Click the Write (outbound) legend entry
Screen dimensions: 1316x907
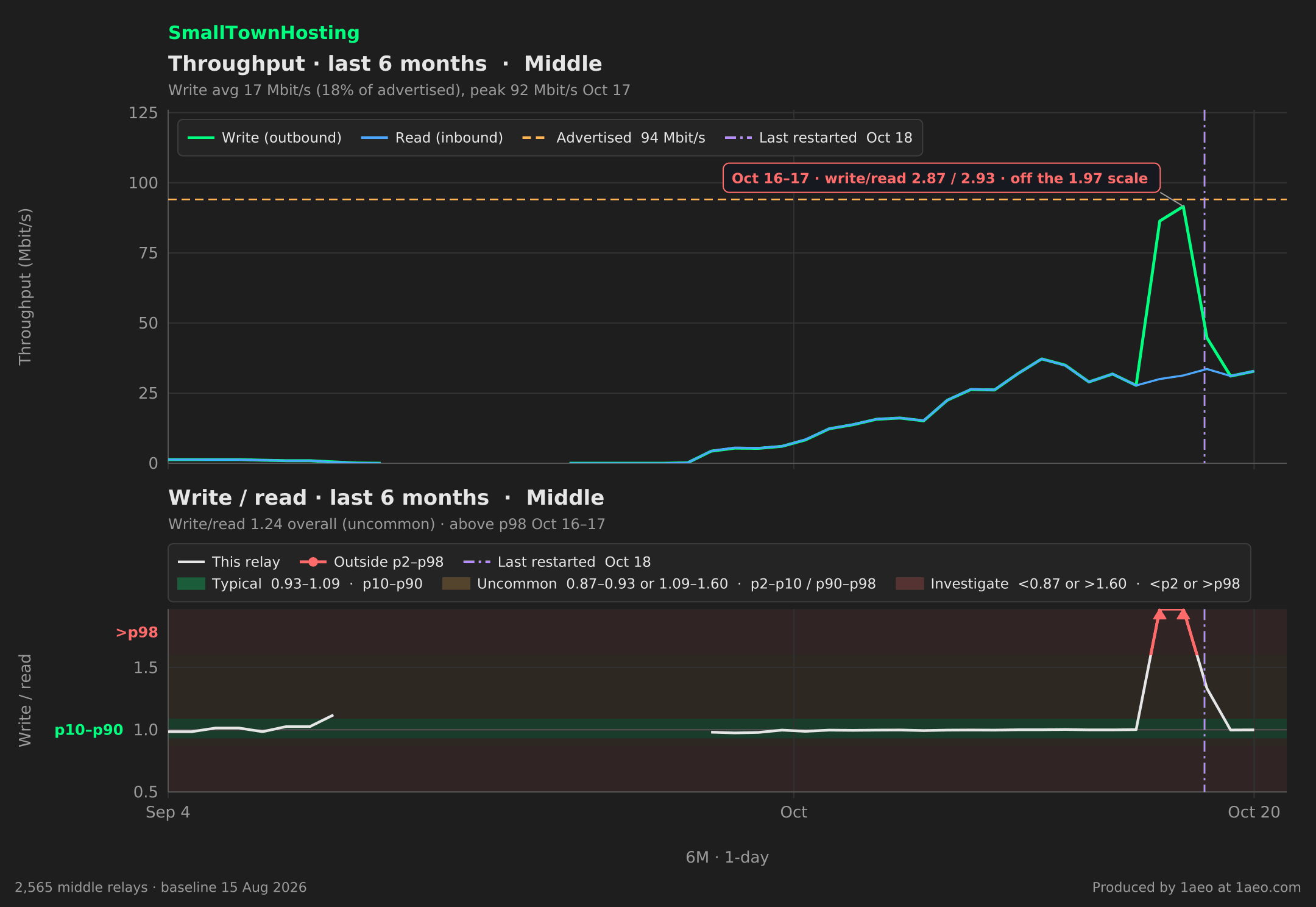pos(264,138)
